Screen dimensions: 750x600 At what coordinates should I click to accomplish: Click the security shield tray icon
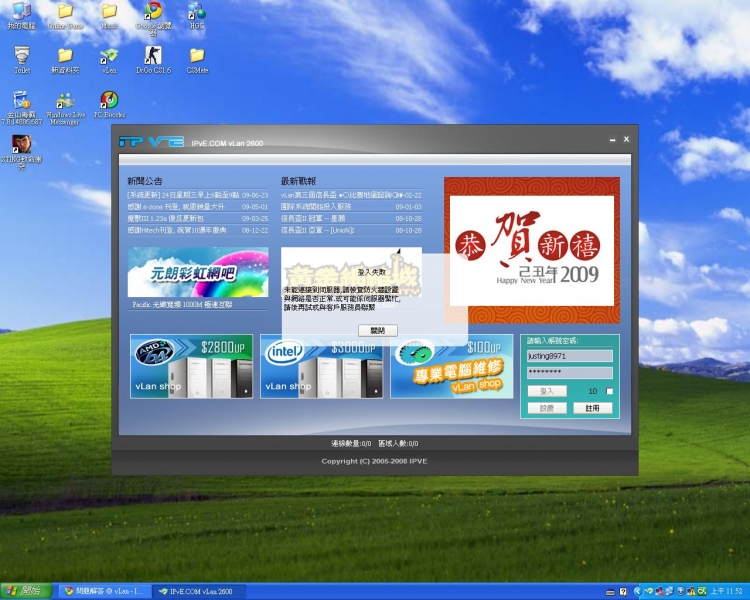click(681, 591)
